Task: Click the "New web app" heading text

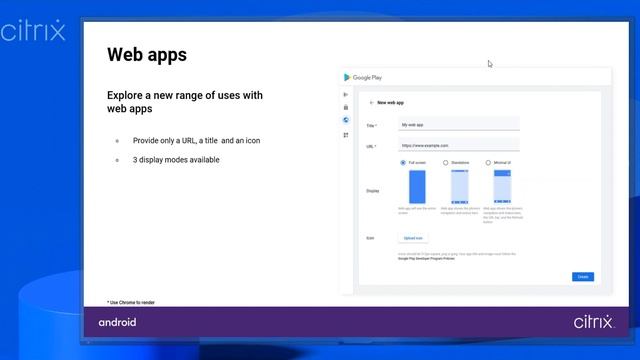Action: (390, 103)
